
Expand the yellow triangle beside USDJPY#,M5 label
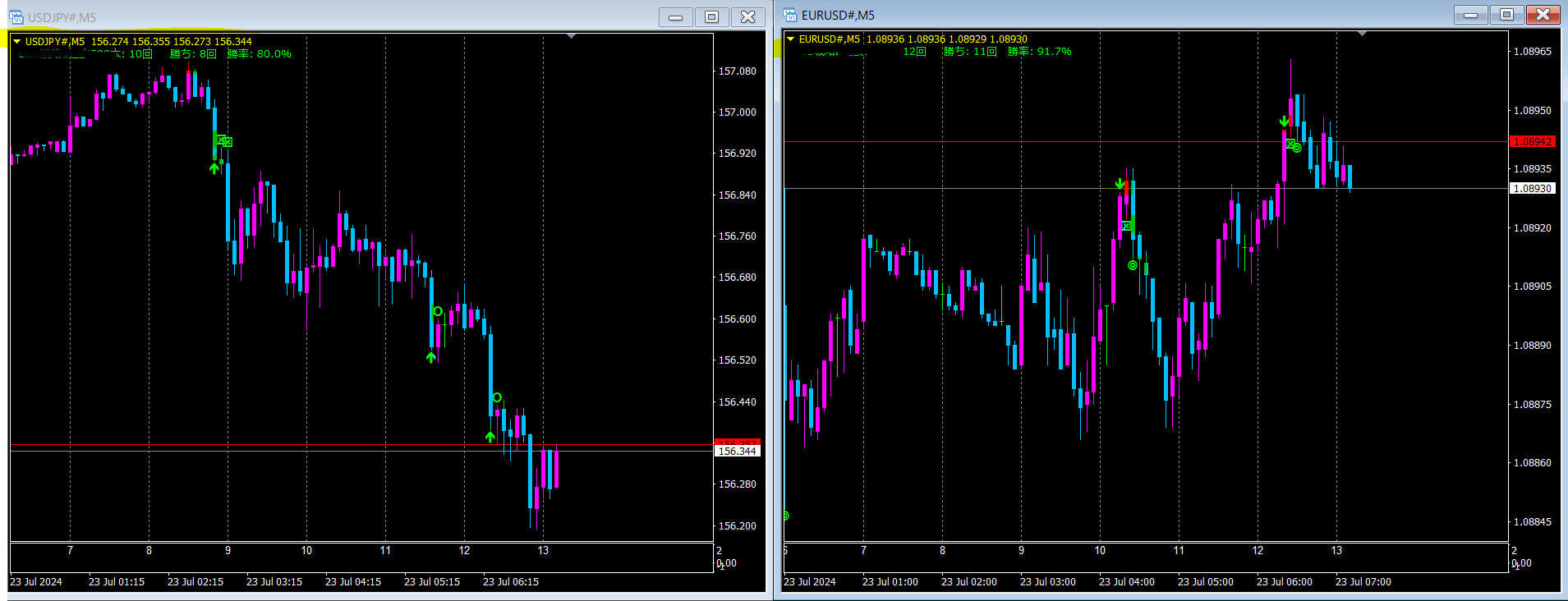(x=16, y=41)
